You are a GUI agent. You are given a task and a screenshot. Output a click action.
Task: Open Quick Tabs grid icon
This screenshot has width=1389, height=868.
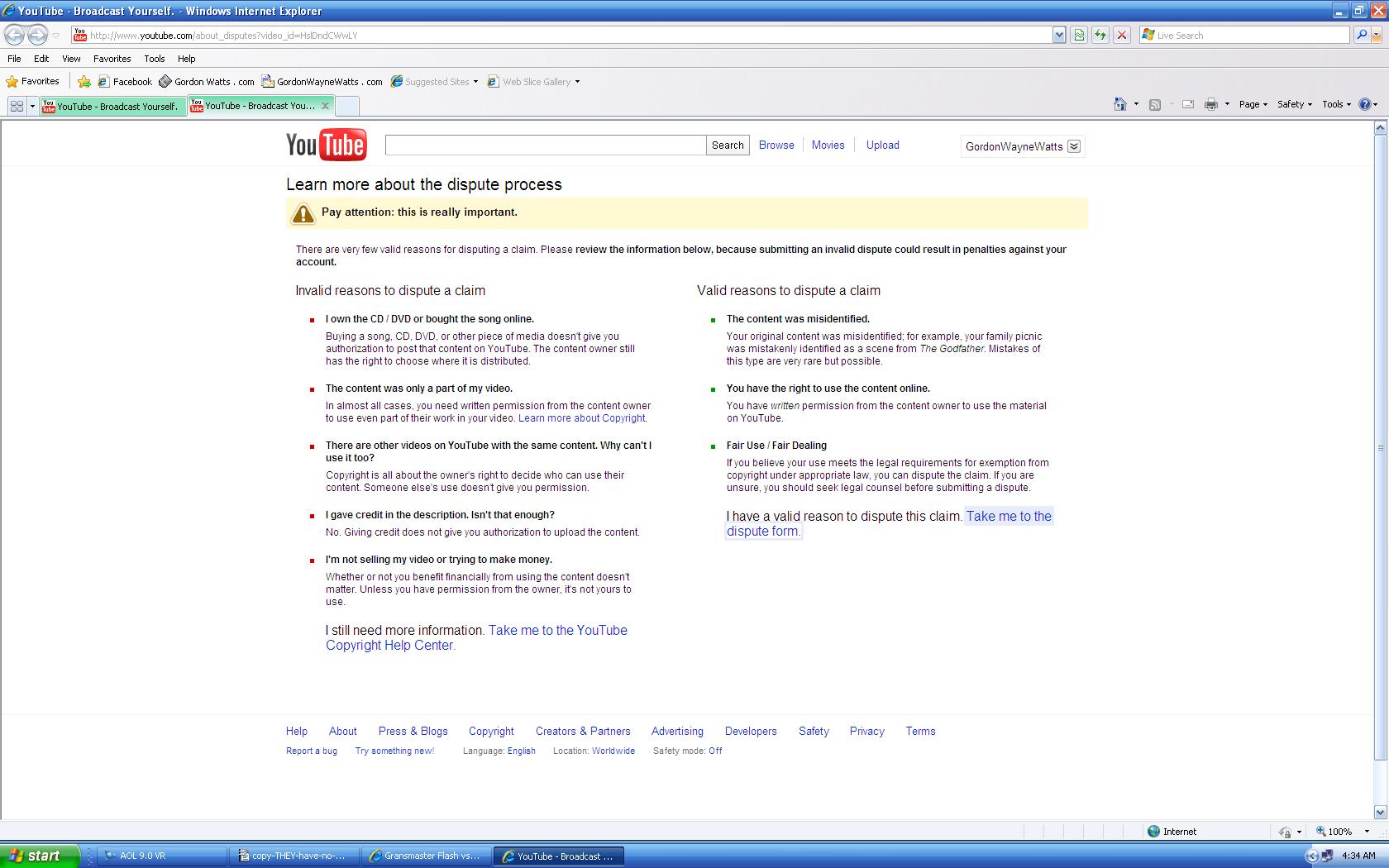click(17, 106)
